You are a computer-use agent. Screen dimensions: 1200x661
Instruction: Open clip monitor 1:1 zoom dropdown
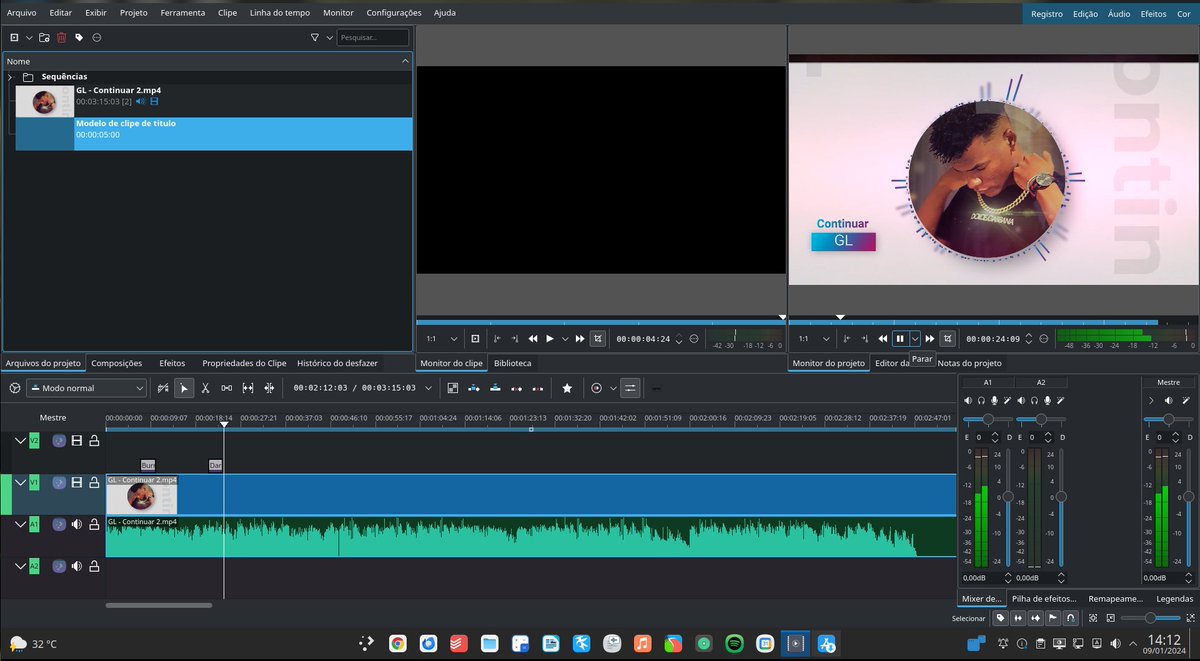point(454,339)
